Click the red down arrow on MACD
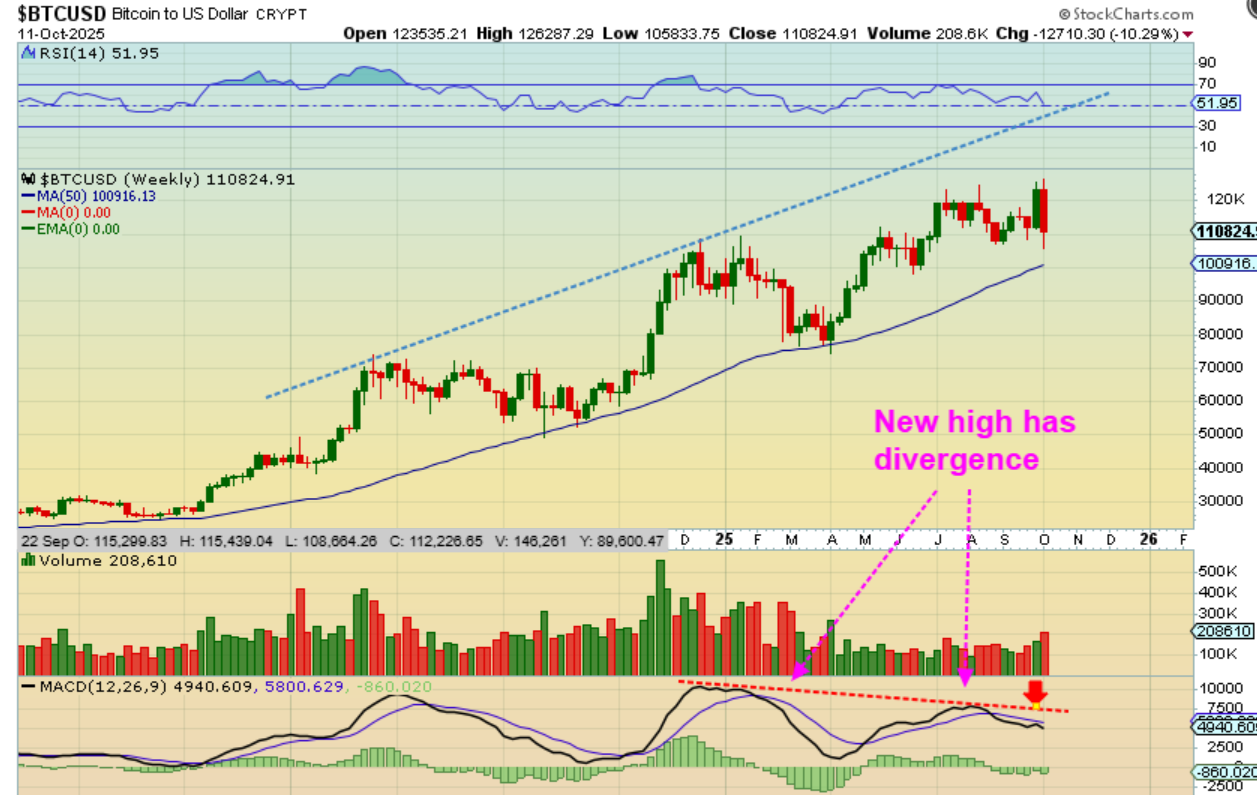Image resolution: width=1257 pixels, height=795 pixels. pos(1036,691)
